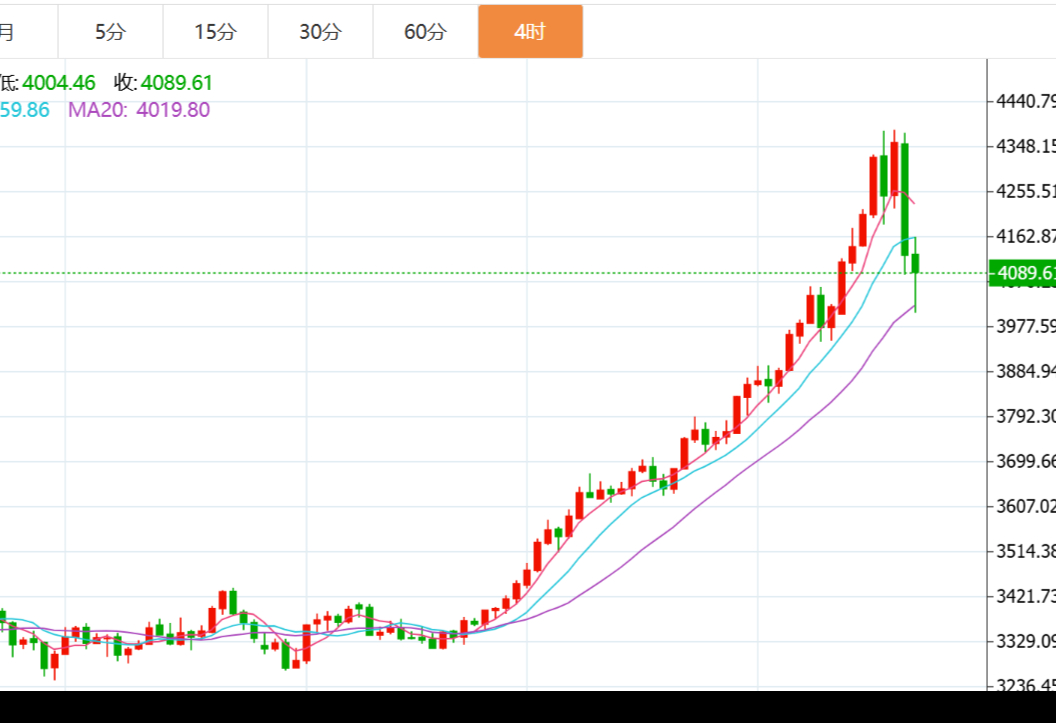Click the green current price tag on axis

pyautogui.click(x=1022, y=273)
